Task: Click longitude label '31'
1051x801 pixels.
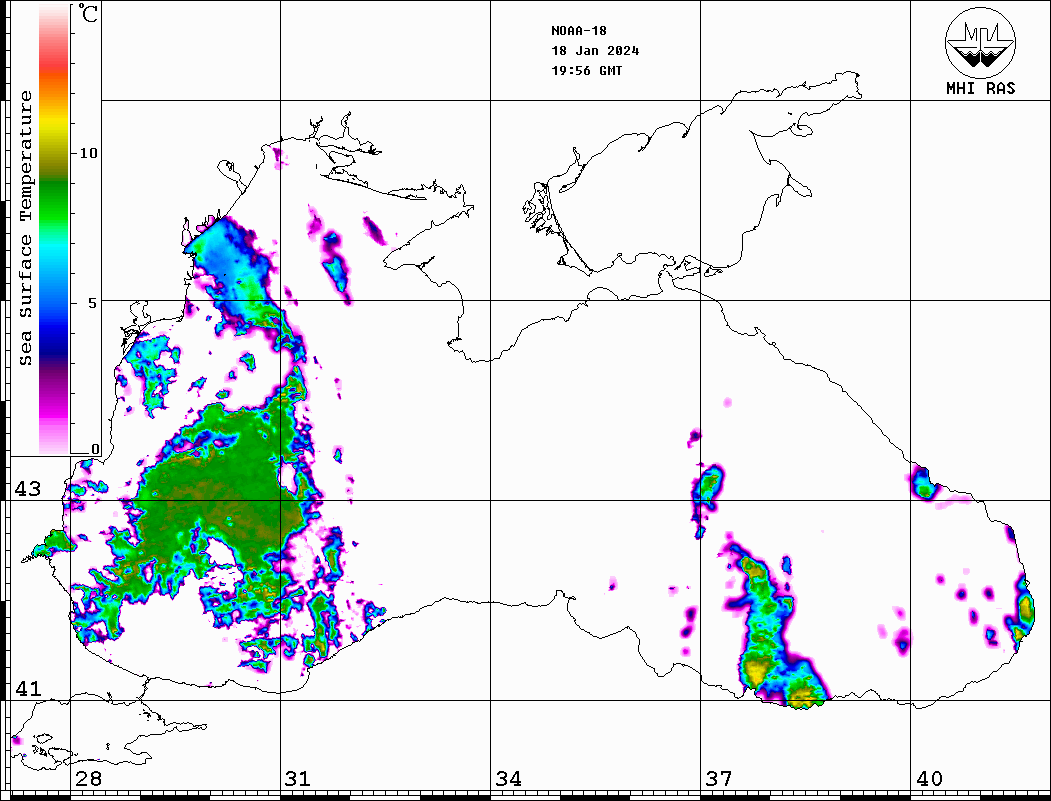Action: (x=298, y=779)
